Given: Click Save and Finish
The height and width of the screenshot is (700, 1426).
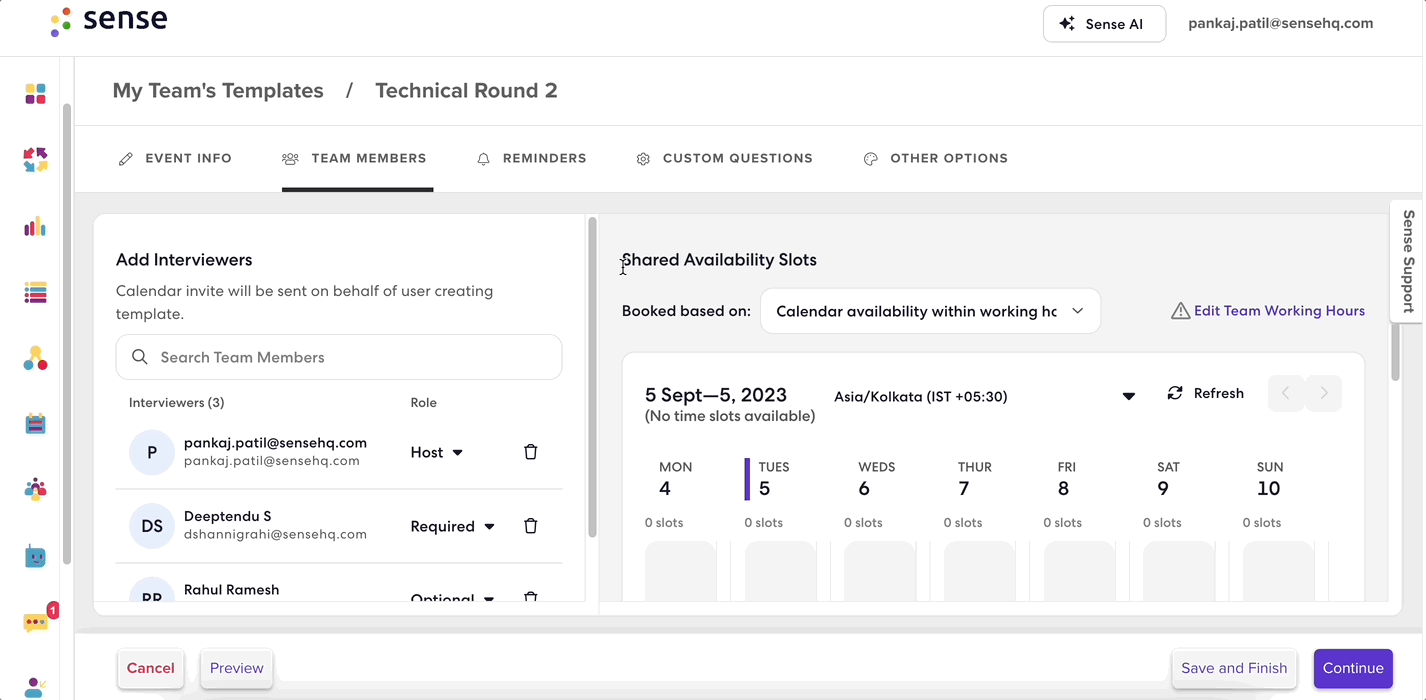Looking at the screenshot, I should tap(1234, 668).
